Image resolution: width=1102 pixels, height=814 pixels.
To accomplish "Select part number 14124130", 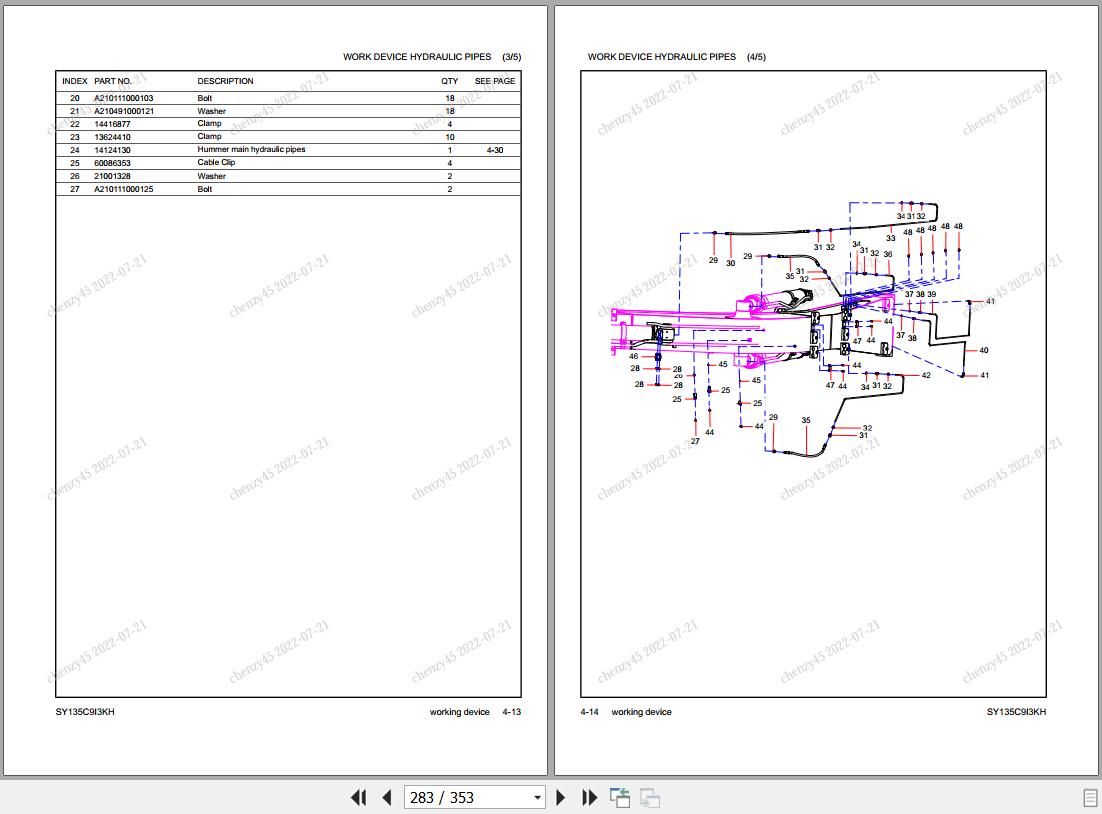I will coord(112,150).
